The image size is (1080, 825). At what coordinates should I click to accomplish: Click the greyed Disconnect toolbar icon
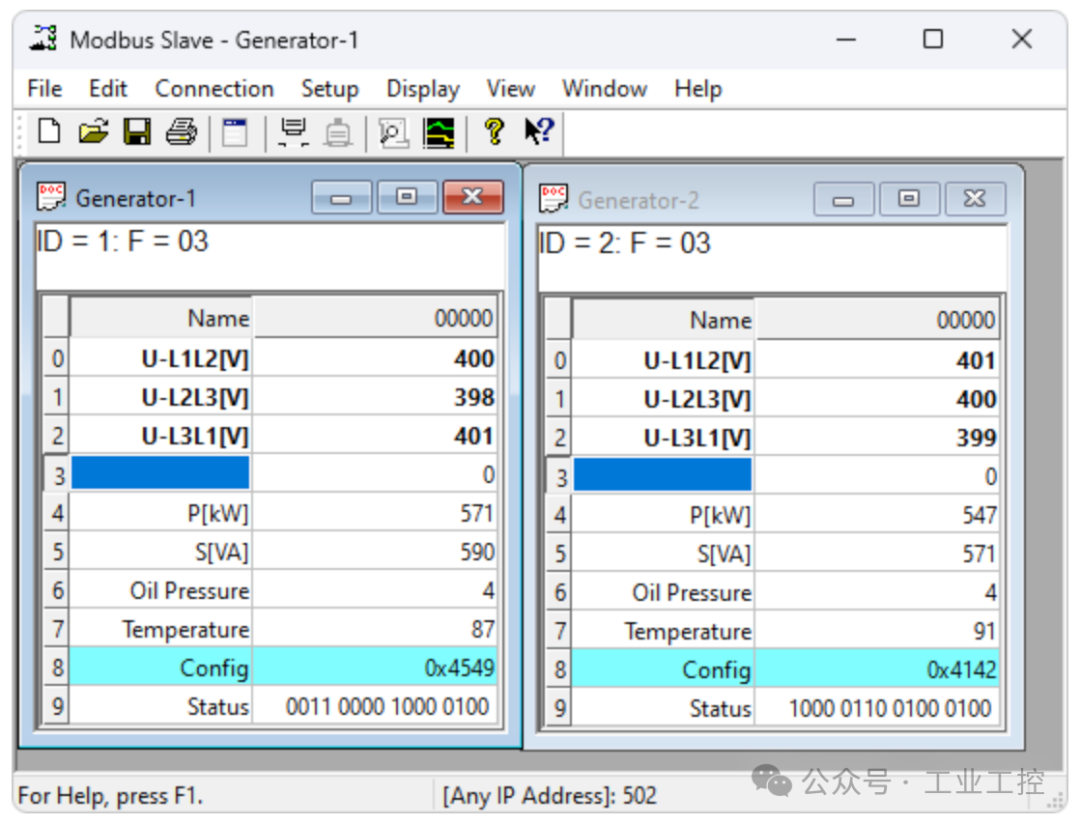click(338, 132)
